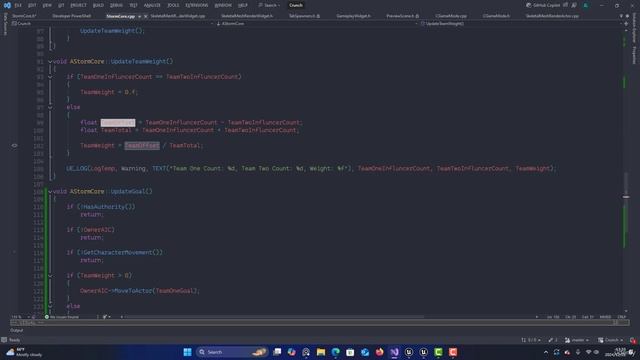Pin the StormCore.cpp tab
This screenshot has width=640, height=360.
pyautogui.click(x=139, y=16)
